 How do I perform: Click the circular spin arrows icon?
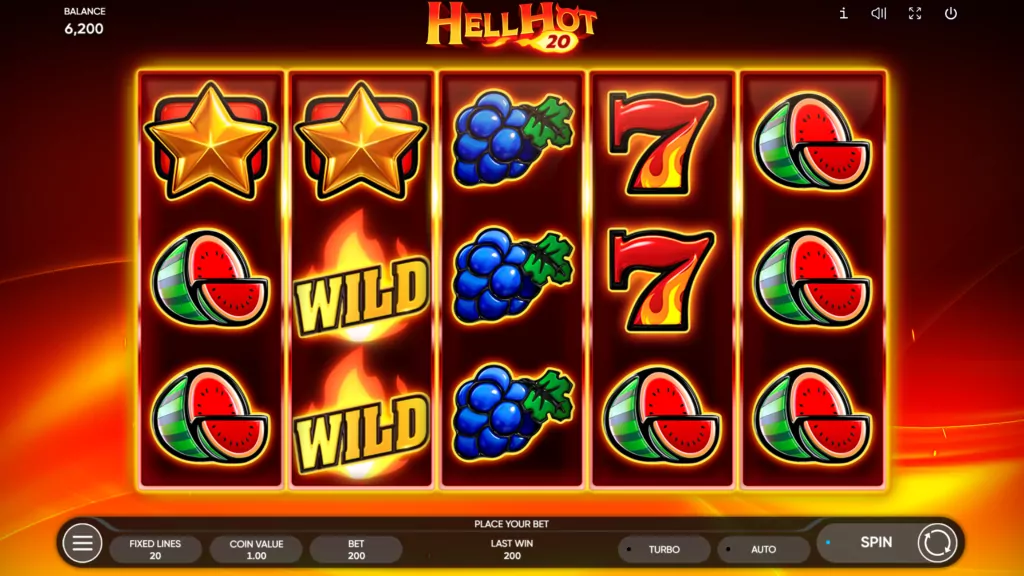937,543
